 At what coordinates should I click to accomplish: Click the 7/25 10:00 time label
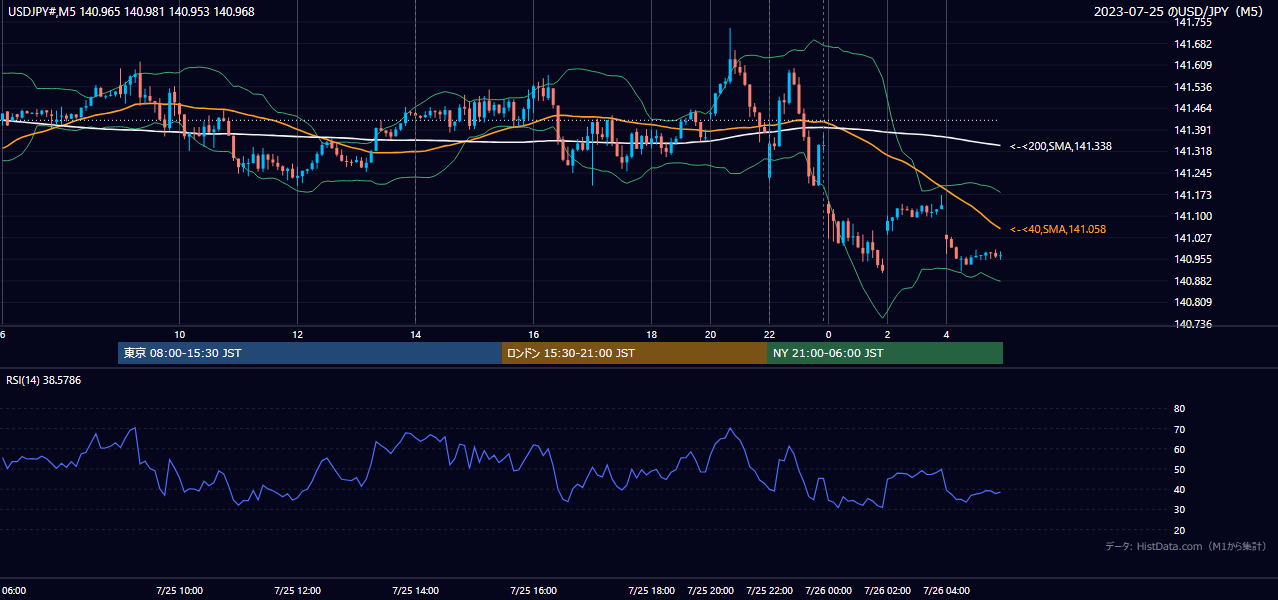(x=180, y=590)
